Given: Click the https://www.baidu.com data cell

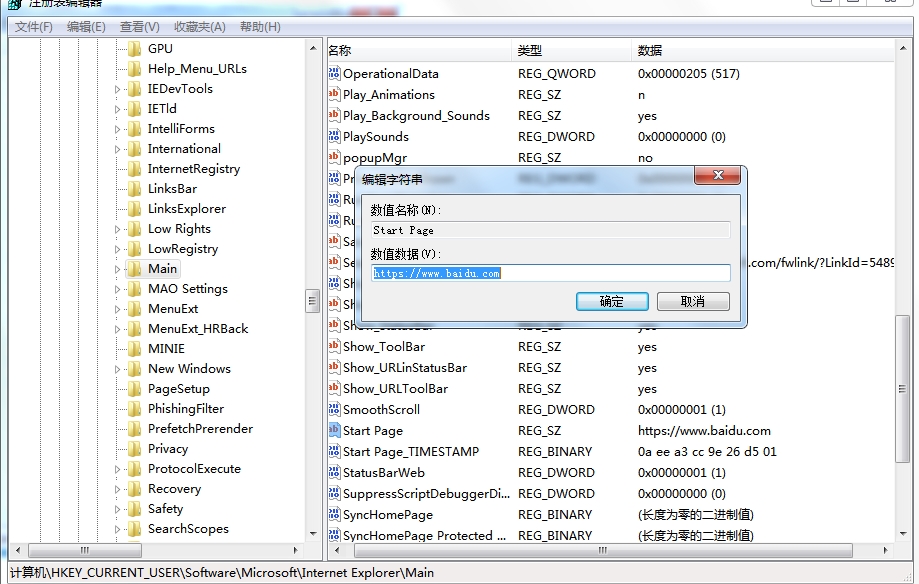Looking at the screenshot, I should pyautogui.click(x=704, y=430).
